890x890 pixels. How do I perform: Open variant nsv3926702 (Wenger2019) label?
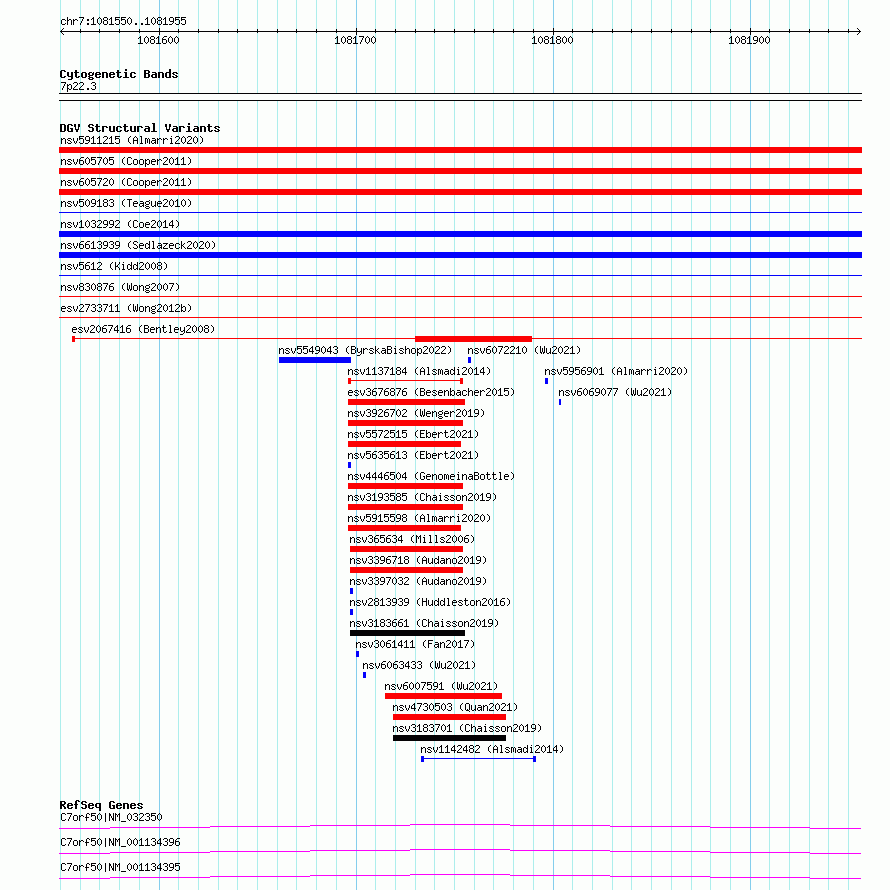[416, 413]
